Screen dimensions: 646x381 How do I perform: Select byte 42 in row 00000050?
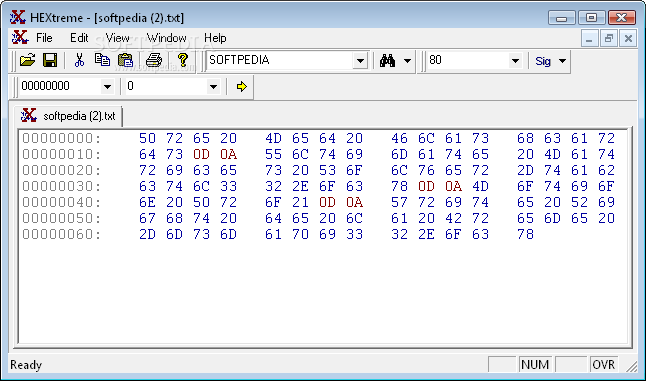[453, 218]
